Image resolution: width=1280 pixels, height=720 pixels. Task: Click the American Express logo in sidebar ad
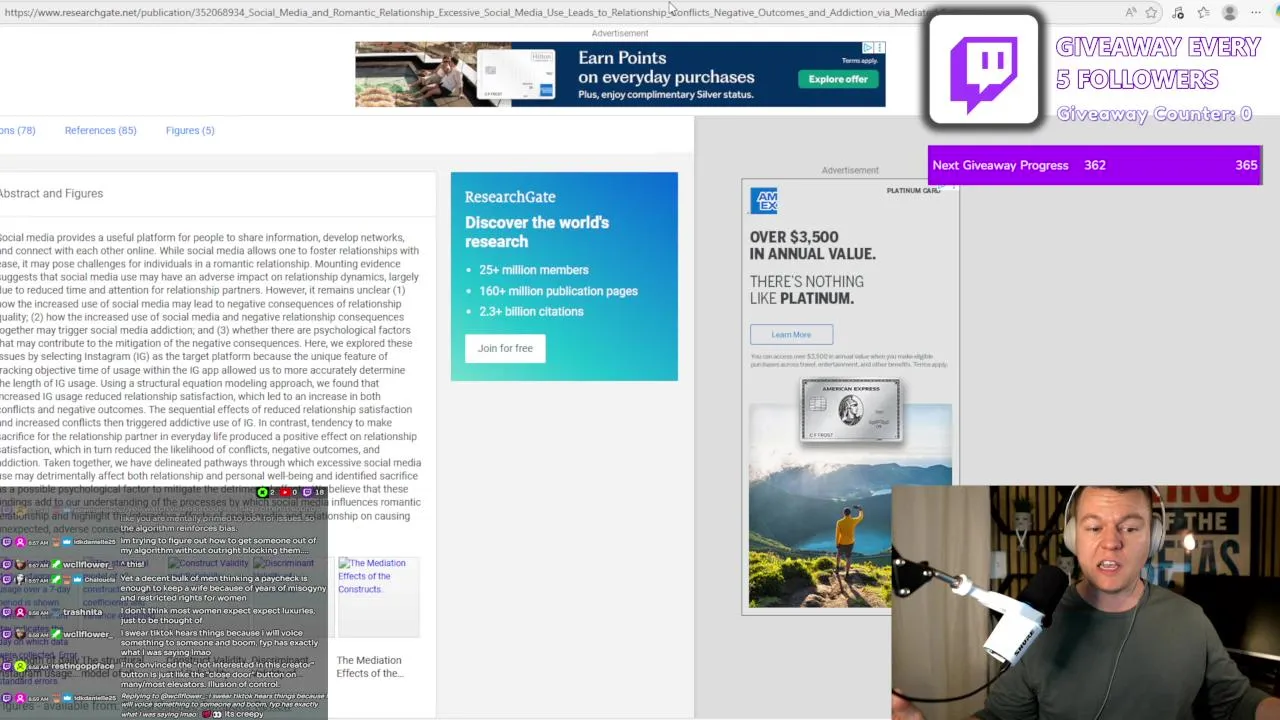(764, 201)
